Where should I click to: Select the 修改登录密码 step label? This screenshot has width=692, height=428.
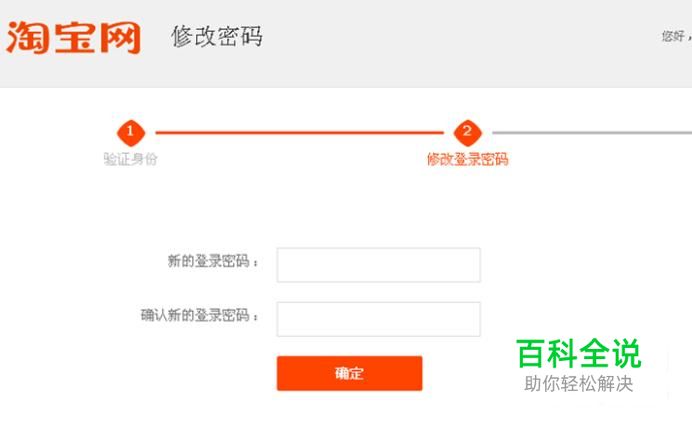point(467,158)
